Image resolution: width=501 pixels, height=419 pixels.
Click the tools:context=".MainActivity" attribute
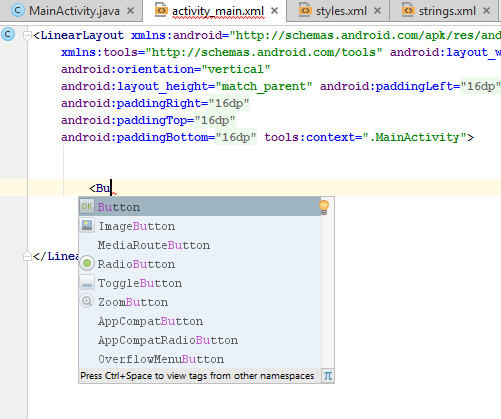(x=366, y=137)
